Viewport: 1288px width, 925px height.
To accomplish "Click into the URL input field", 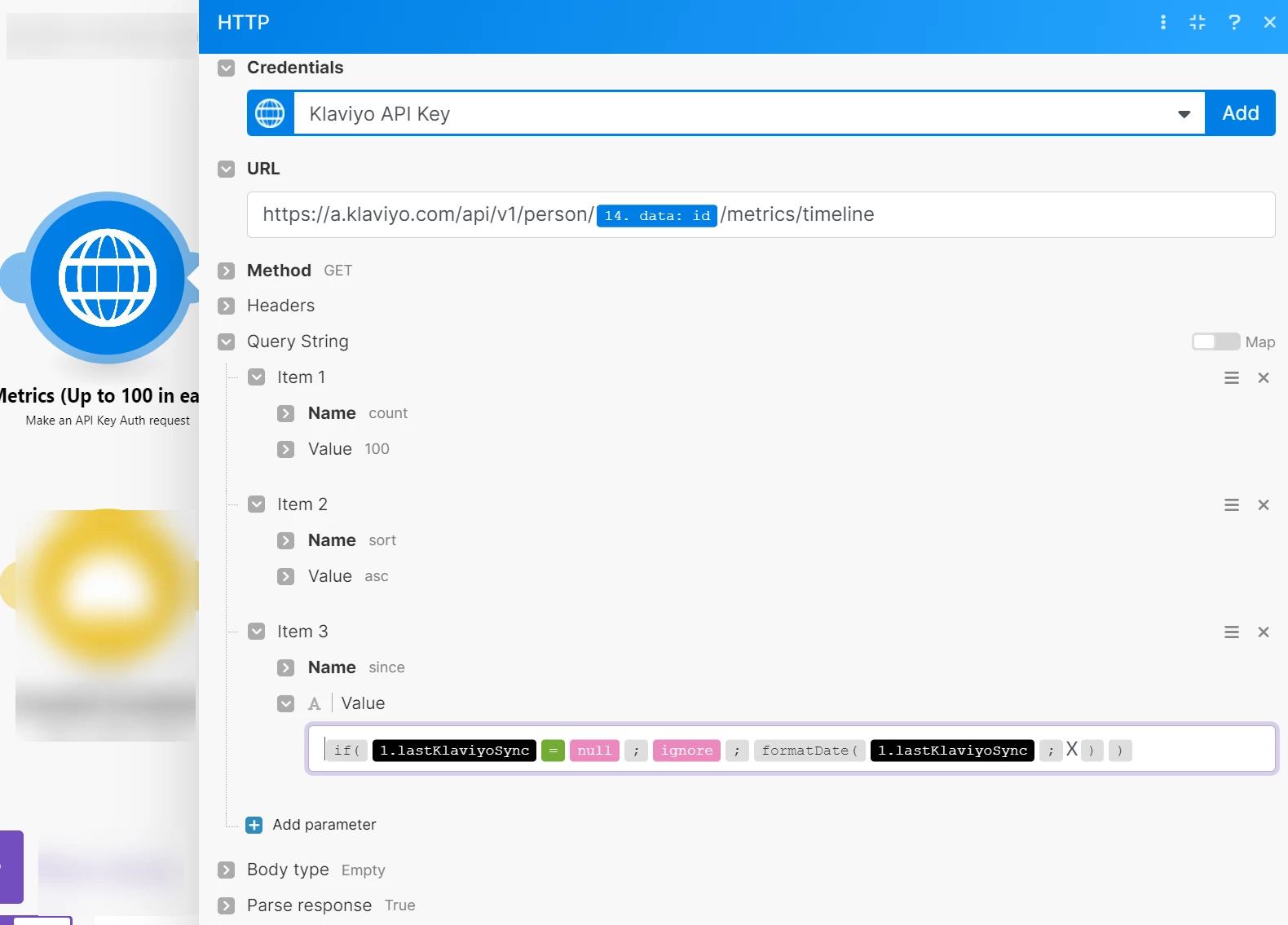I will pyautogui.click(x=761, y=214).
